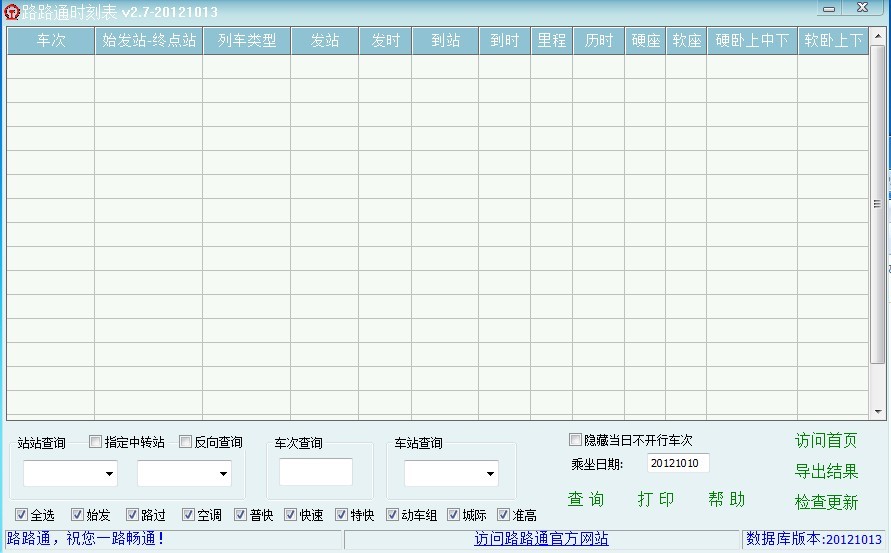891x553 pixels.
Task: Check 隐藏当日不开行车次 option
Action: click(x=575, y=440)
